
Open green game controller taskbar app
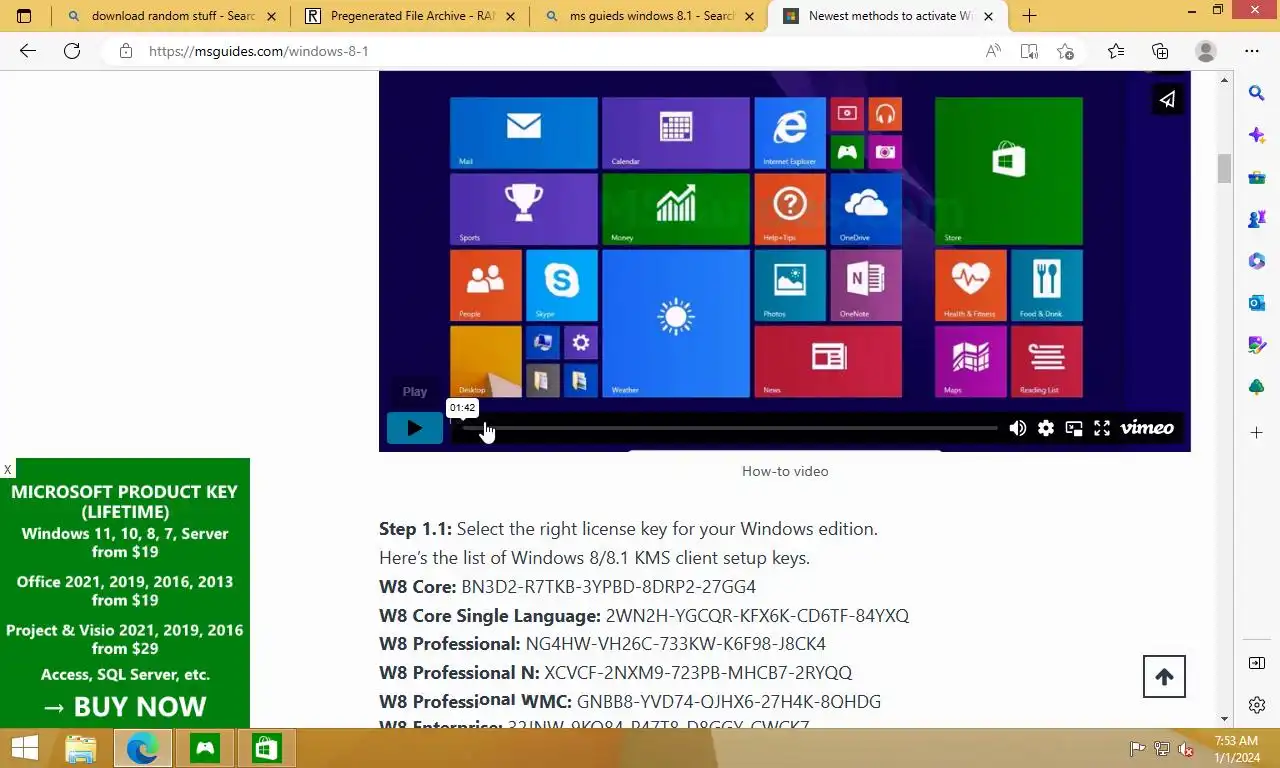[x=204, y=748]
